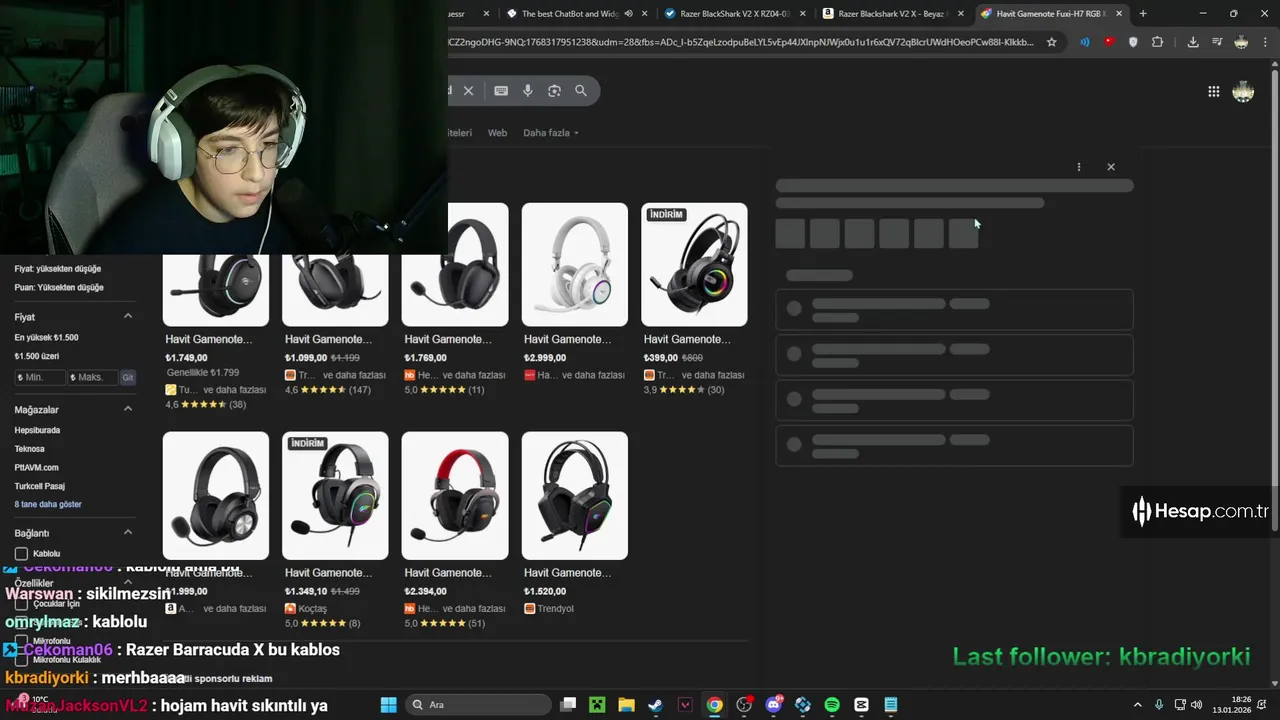Filter by PttAVM.com store
The image size is (1280, 720).
[x=36, y=467]
